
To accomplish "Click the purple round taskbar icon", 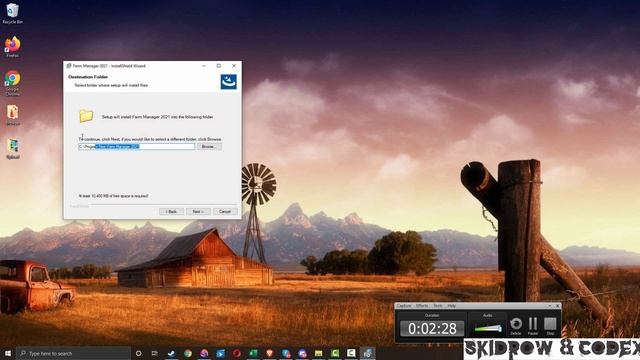I will pyautogui.click(x=302, y=353).
